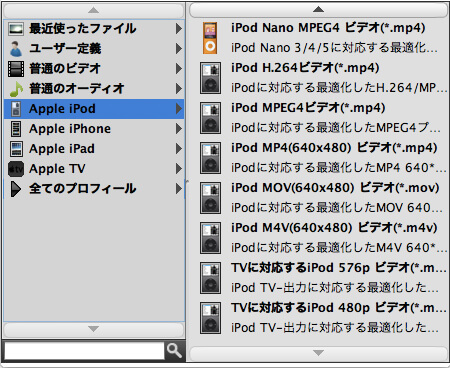Click the Apple iPhone device icon
This screenshot has height=368, width=450.
(x=16, y=129)
